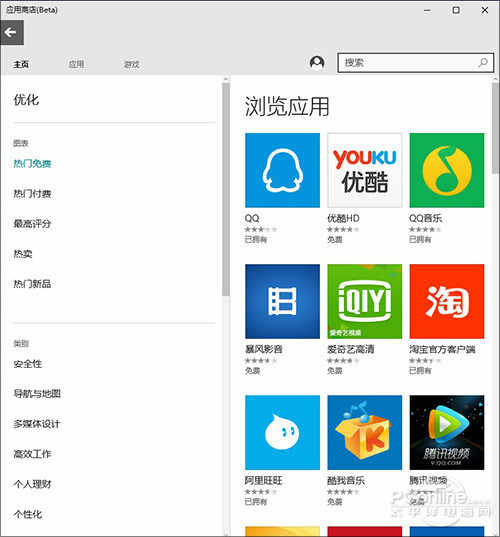Viewport: 500px width, 537px height.
Task: Select the 热卖 chart
Action: 23,254
